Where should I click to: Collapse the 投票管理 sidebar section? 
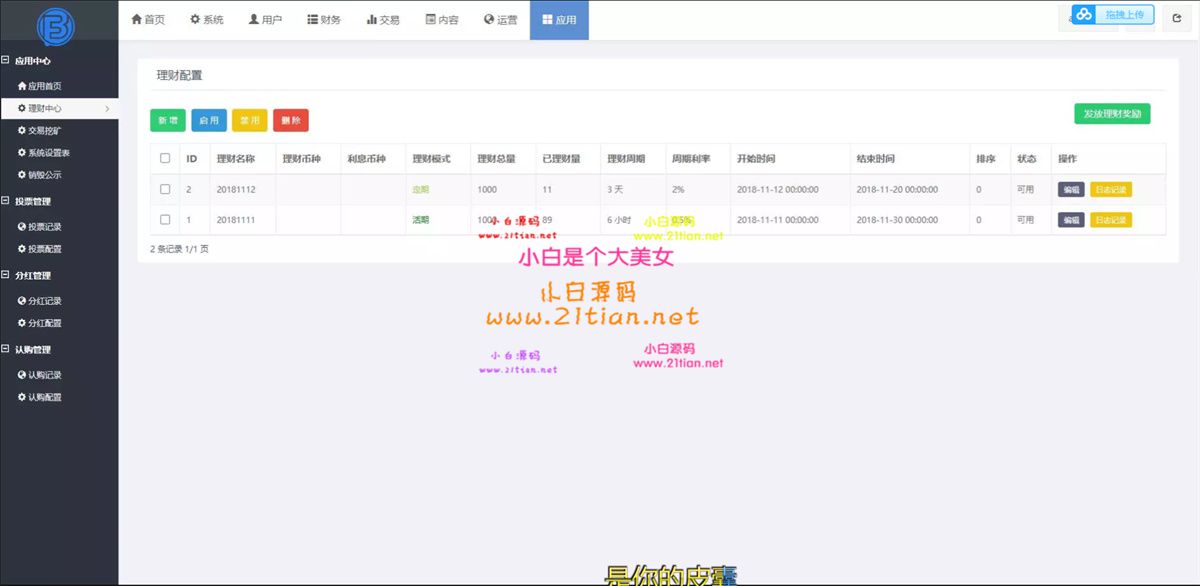6,201
